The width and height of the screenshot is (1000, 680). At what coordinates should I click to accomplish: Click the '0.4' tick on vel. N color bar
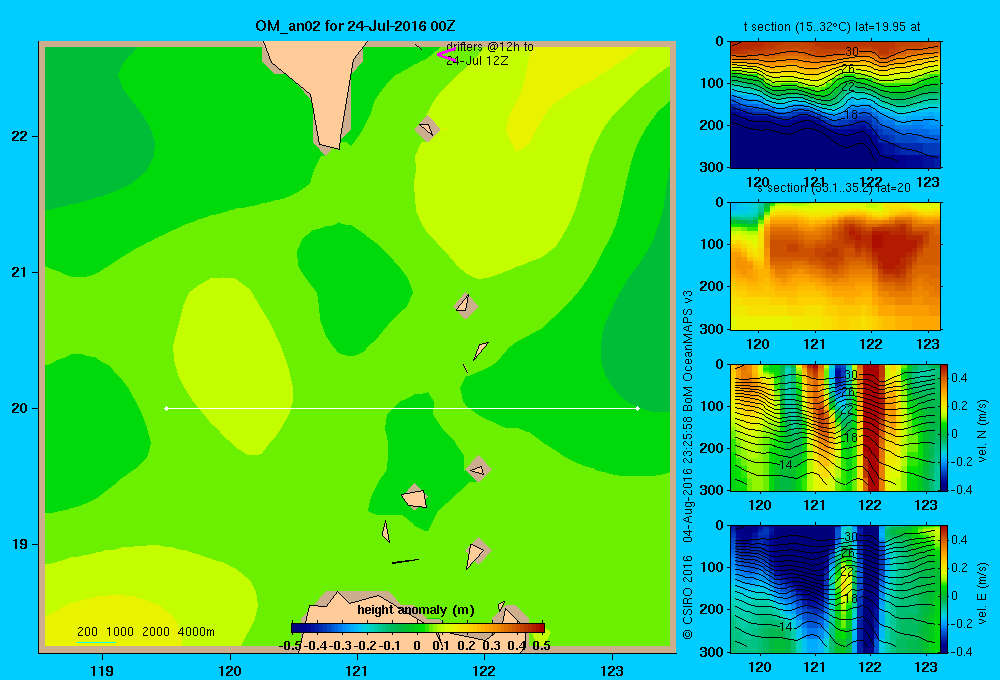959,378
